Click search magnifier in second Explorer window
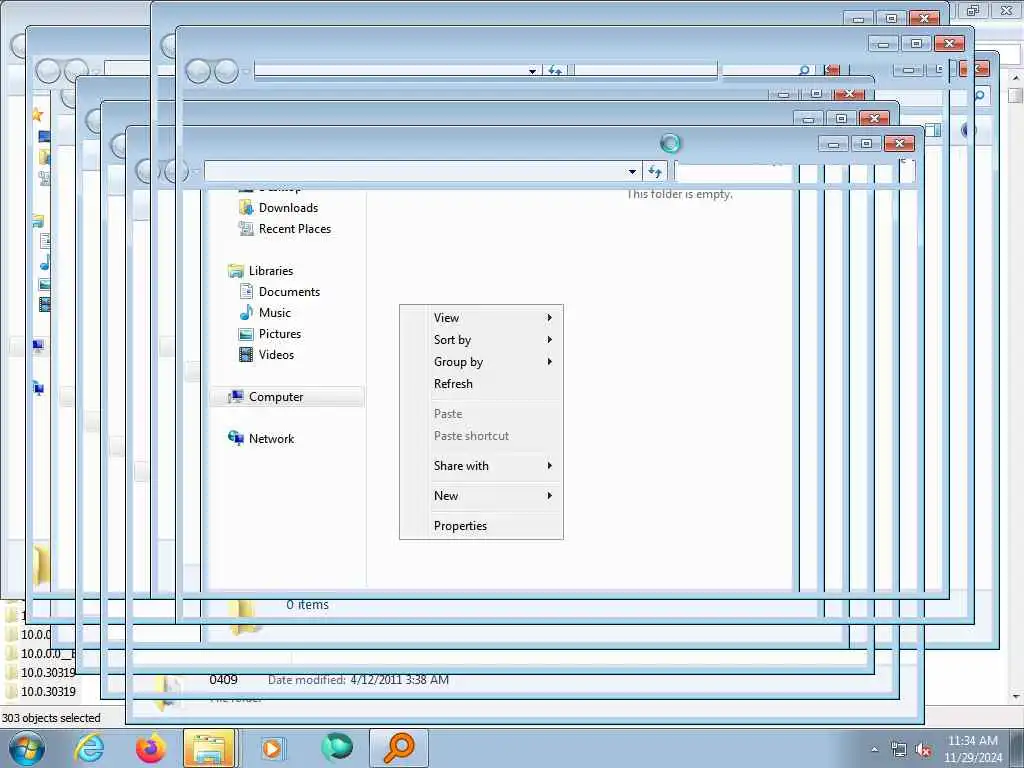Image resolution: width=1024 pixels, height=768 pixels. coord(805,70)
